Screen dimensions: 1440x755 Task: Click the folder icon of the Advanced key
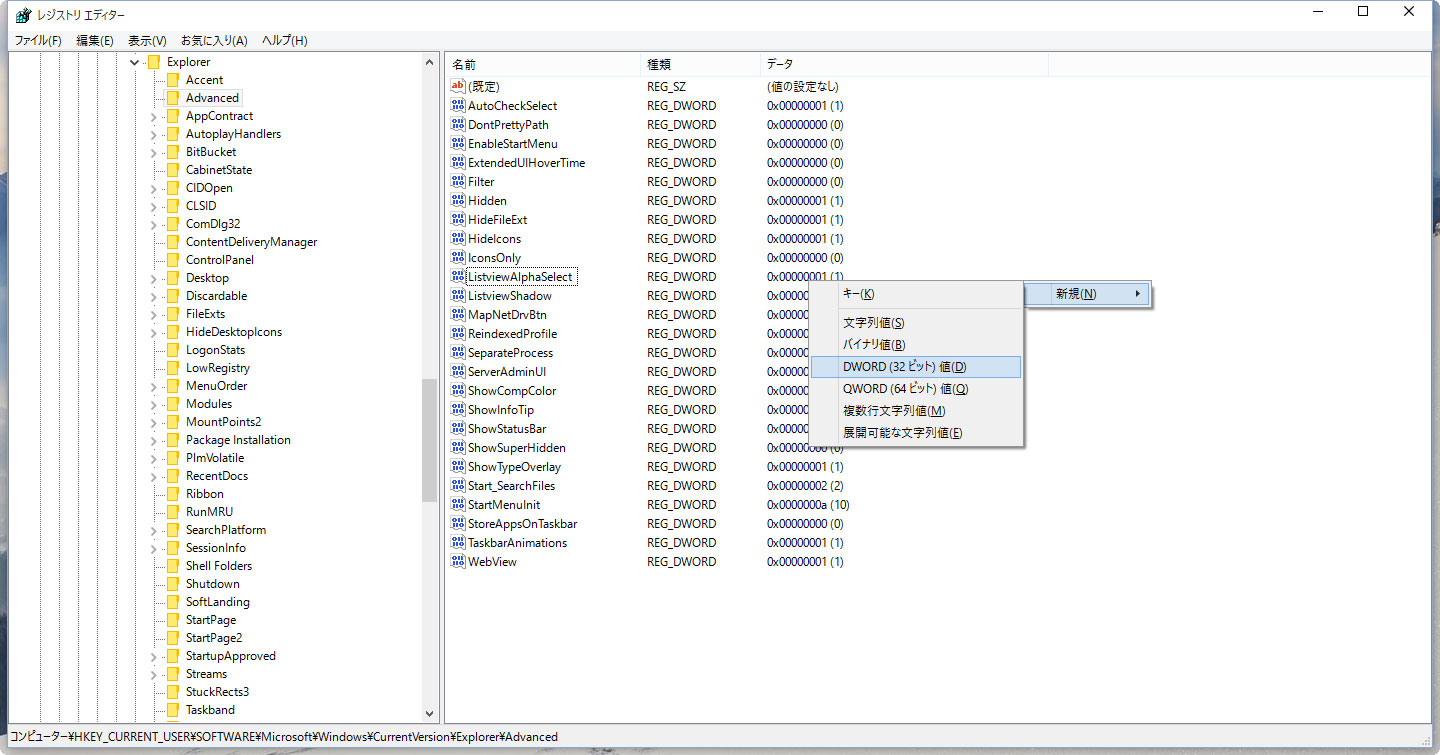click(x=172, y=98)
